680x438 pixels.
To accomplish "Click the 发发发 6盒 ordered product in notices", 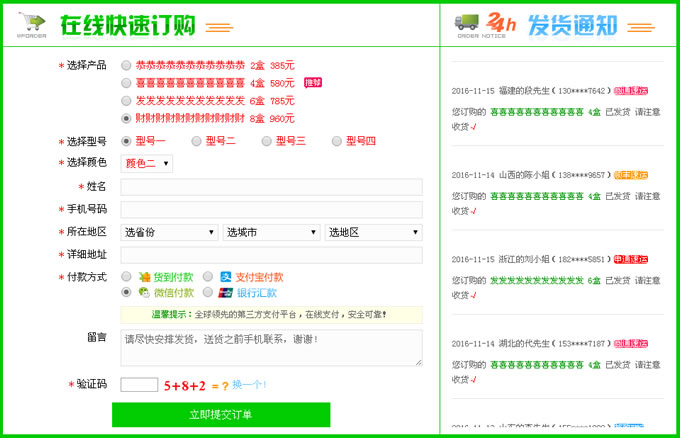I will point(545,281).
